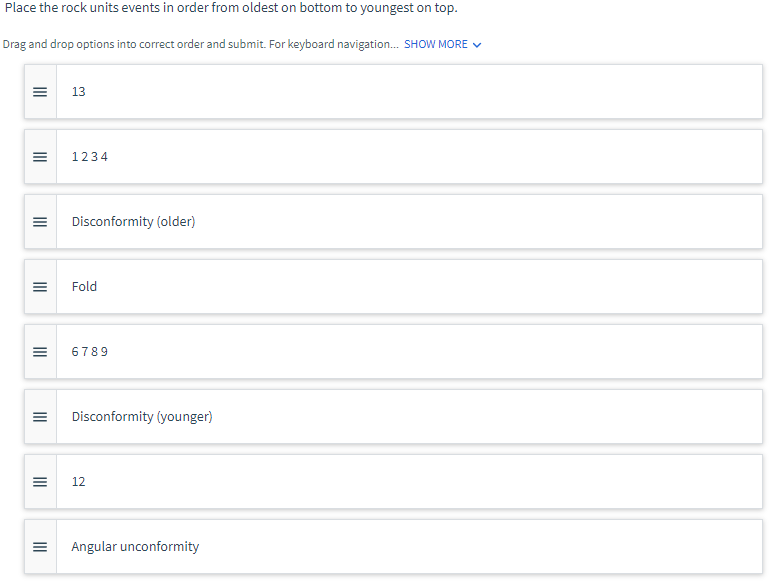Viewport: 781px width, 583px height.
Task: Click drag handle icon for item 13
Action: pyautogui.click(x=40, y=92)
